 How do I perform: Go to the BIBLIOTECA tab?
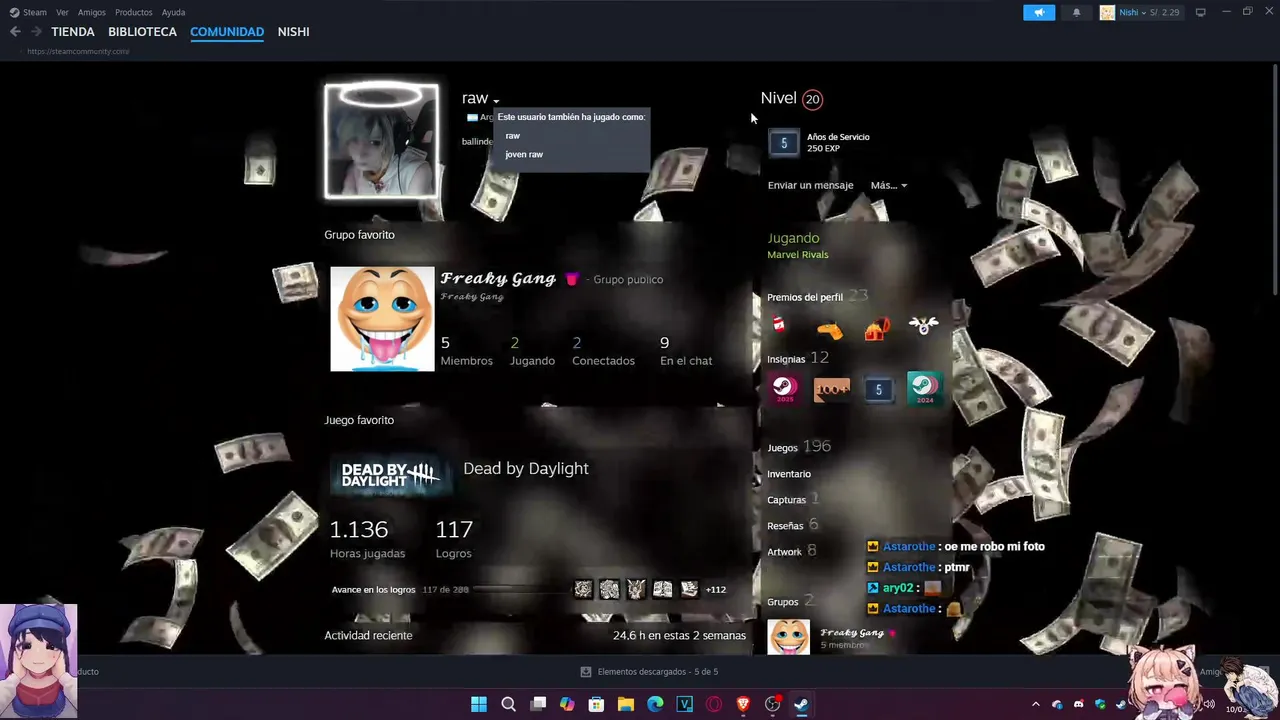click(x=142, y=32)
